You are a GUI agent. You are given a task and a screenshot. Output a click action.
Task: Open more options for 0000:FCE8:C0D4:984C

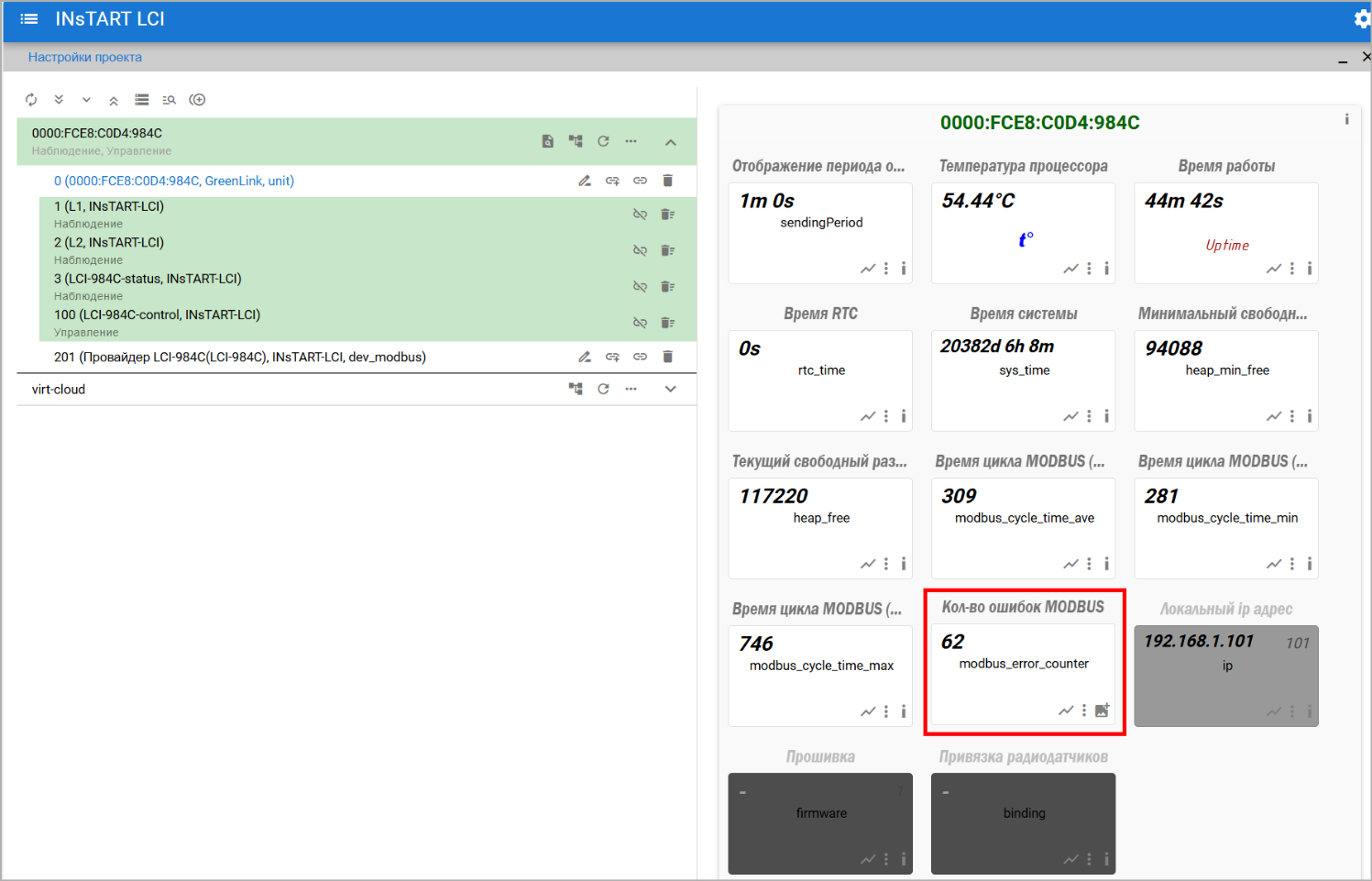pyautogui.click(x=631, y=141)
